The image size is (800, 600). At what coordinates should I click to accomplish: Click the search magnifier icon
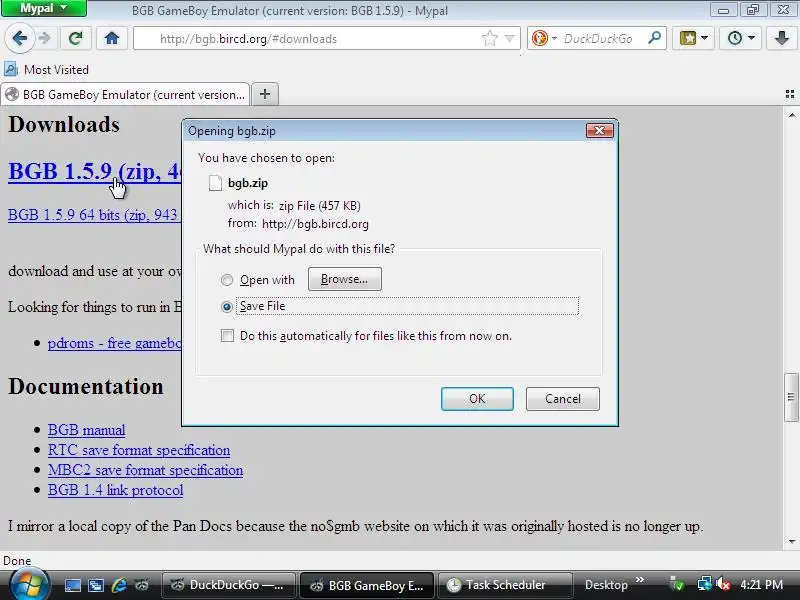coord(654,38)
